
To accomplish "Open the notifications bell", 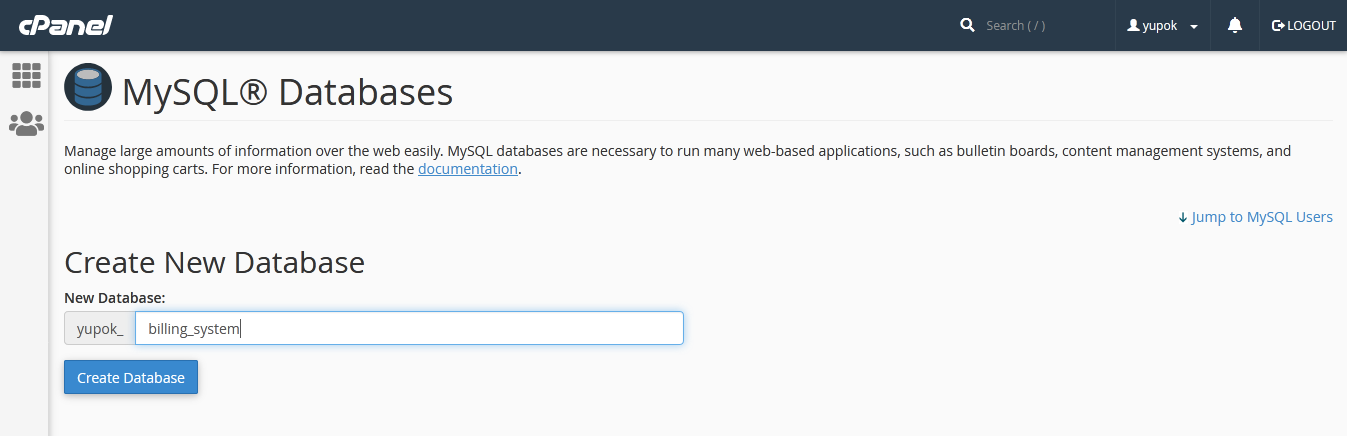I will pyautogui.click(x=1235, y=25).
